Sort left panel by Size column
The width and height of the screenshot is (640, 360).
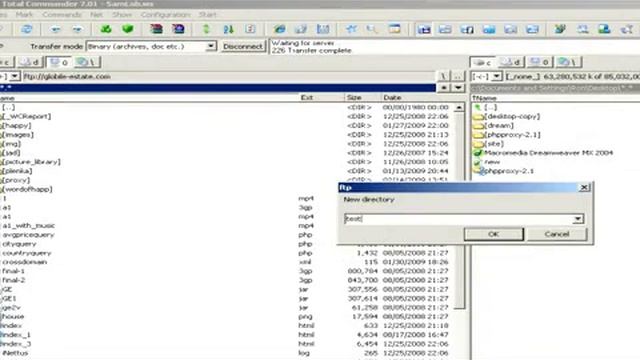[x=362, y=98]
